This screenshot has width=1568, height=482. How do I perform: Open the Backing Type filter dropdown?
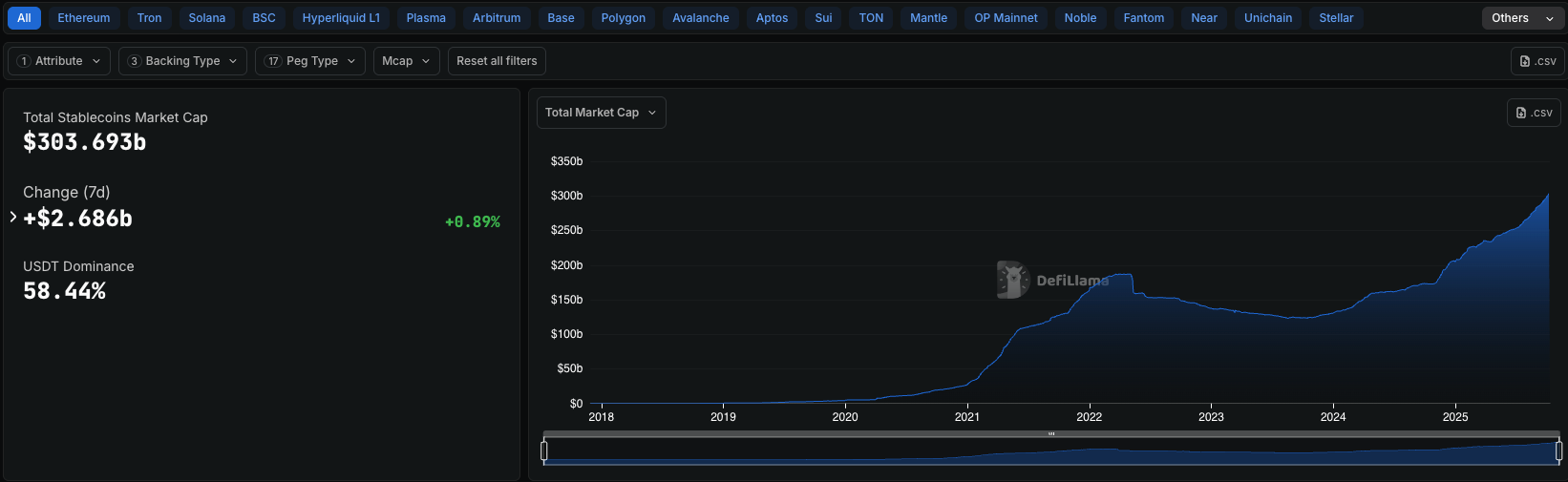coord(182,61)
